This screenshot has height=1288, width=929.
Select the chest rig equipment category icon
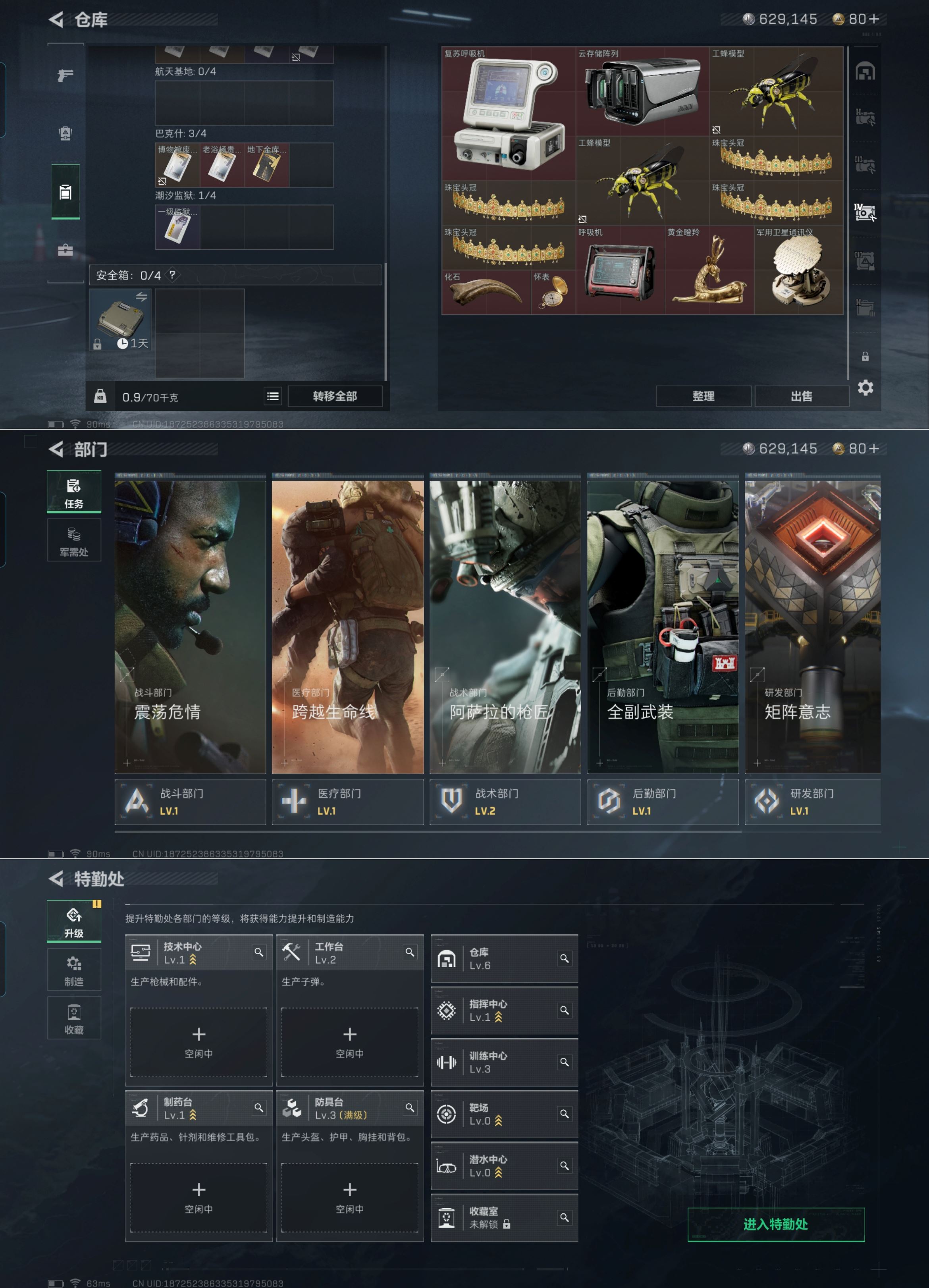[x=65, y=133]
